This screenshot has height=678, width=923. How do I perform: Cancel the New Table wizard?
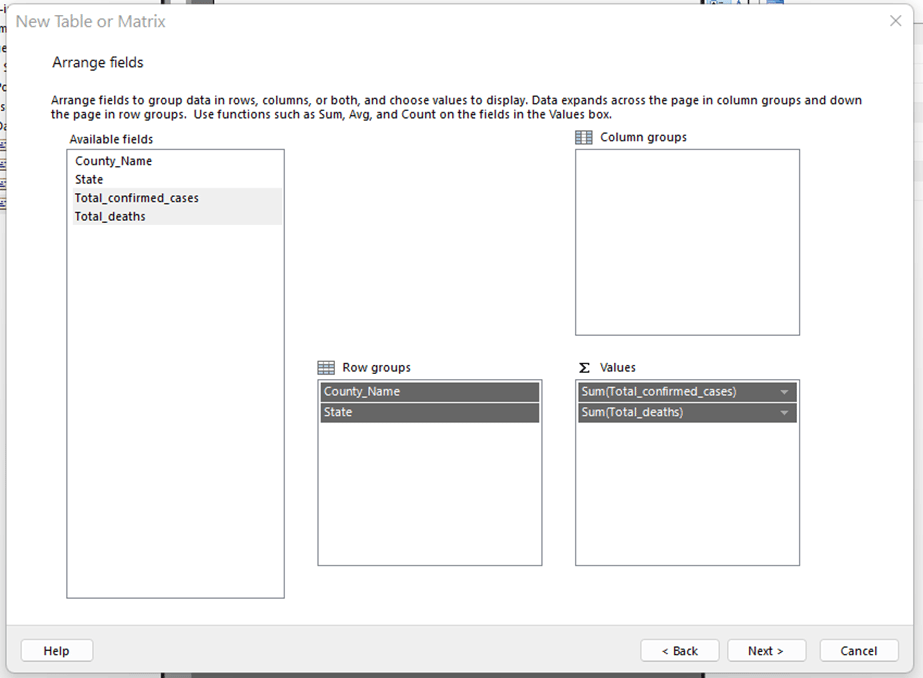(859, 650)
